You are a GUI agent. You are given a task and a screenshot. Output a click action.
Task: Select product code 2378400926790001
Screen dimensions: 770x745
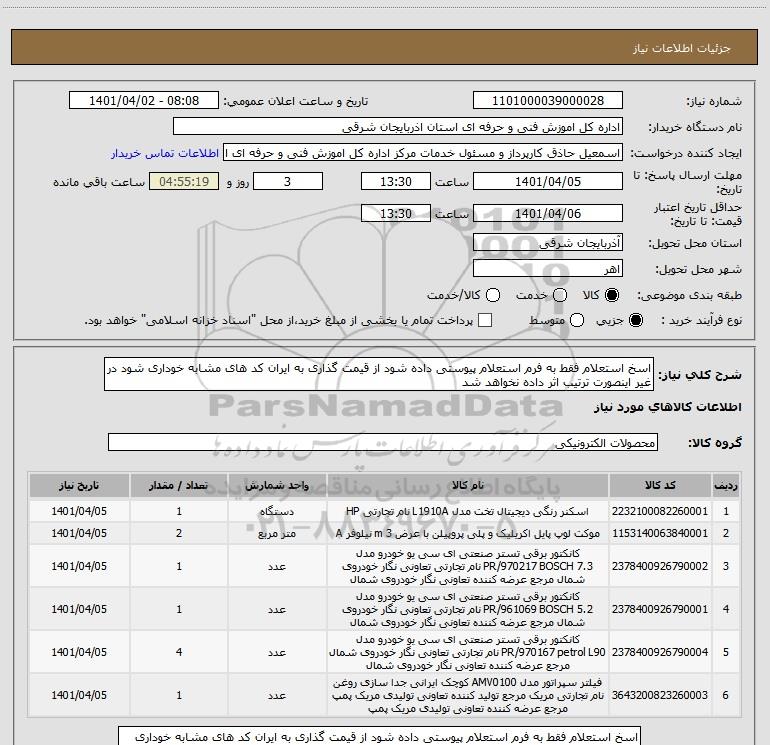pos(660,609)
